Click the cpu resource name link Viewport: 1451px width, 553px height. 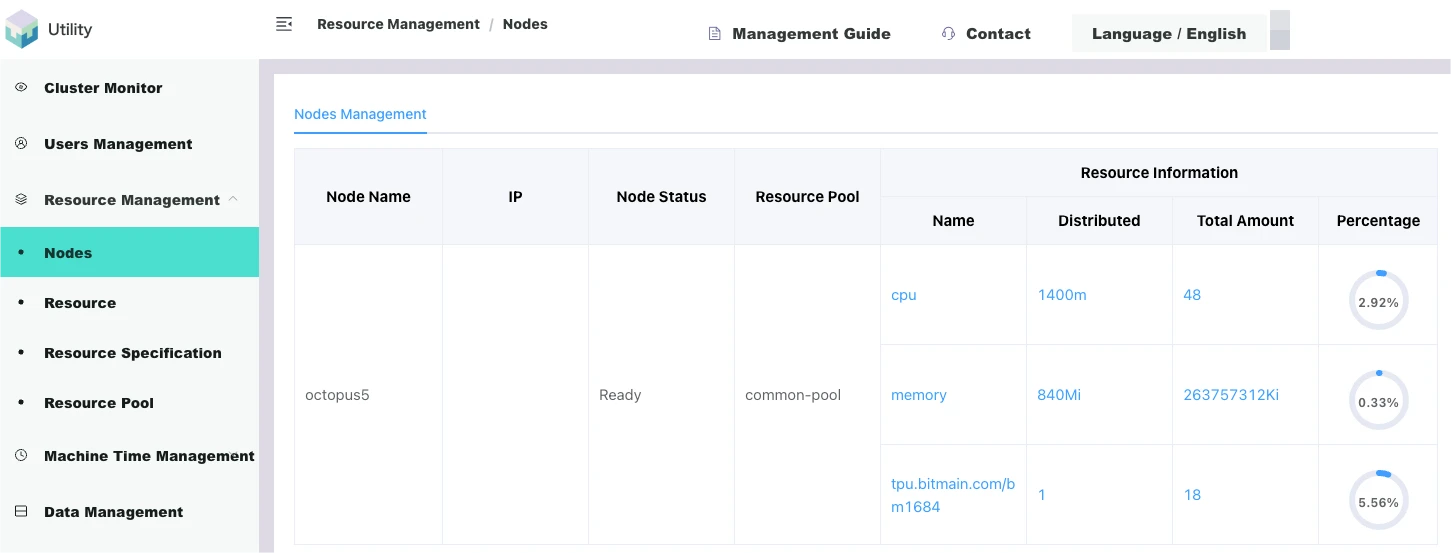(903, 295)
